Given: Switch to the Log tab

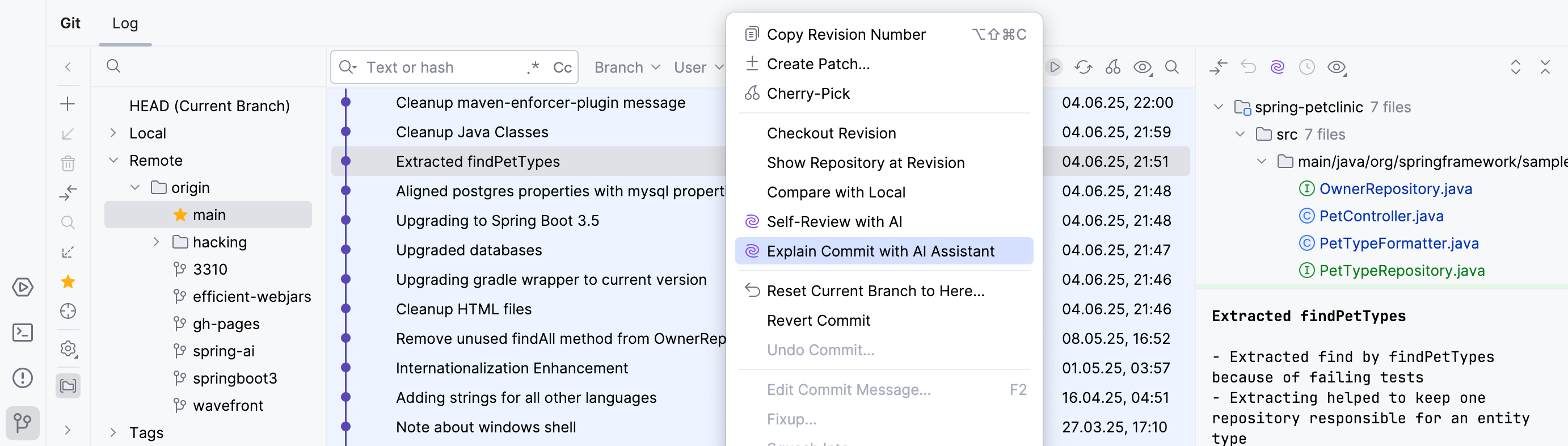Looking at the screenshot, I should coord(125,23).
